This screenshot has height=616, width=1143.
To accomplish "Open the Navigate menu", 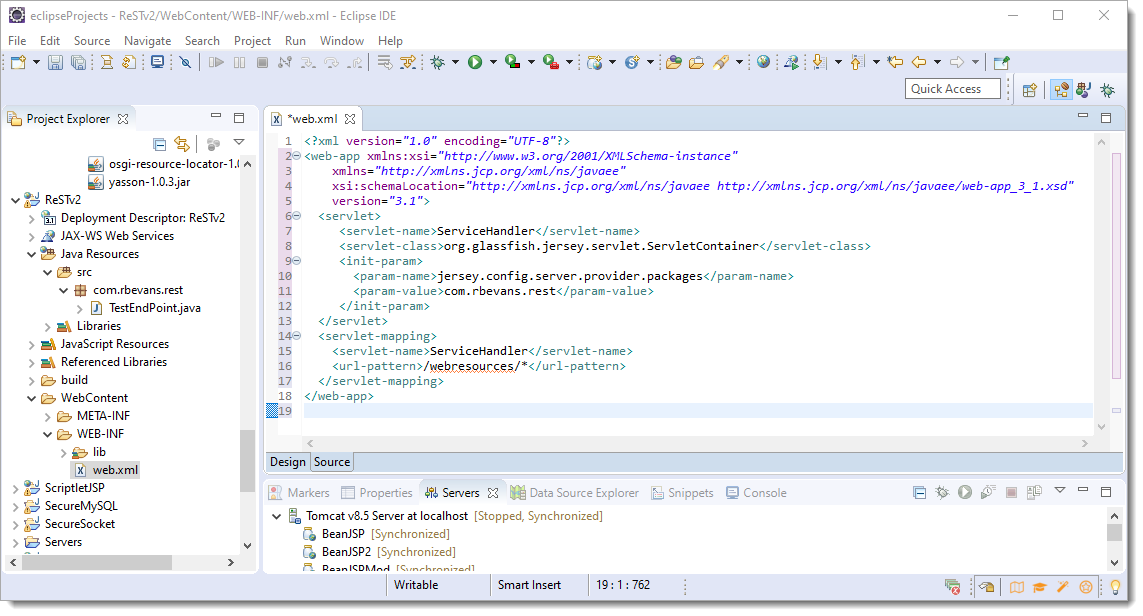I will point(147,41).
